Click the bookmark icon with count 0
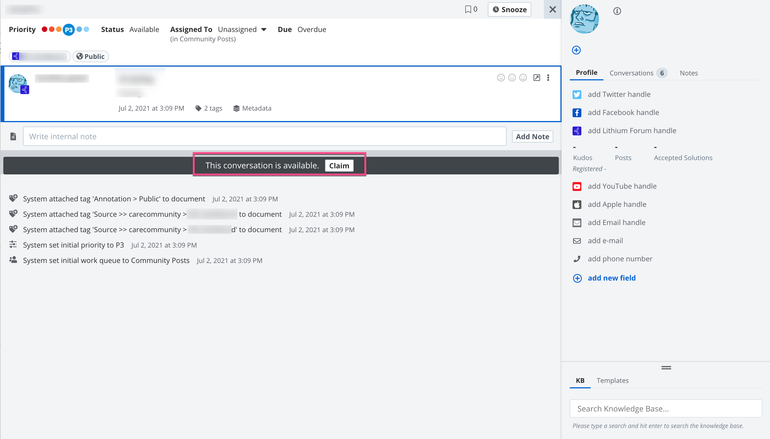This screenshot has height=439, width=770. point(470,9)
